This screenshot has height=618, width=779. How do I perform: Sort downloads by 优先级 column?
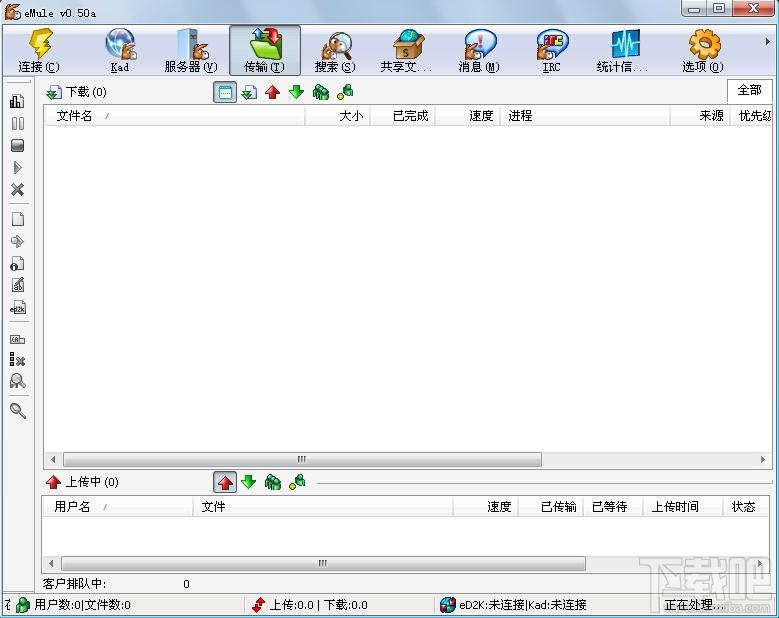(x=751, y=116)
